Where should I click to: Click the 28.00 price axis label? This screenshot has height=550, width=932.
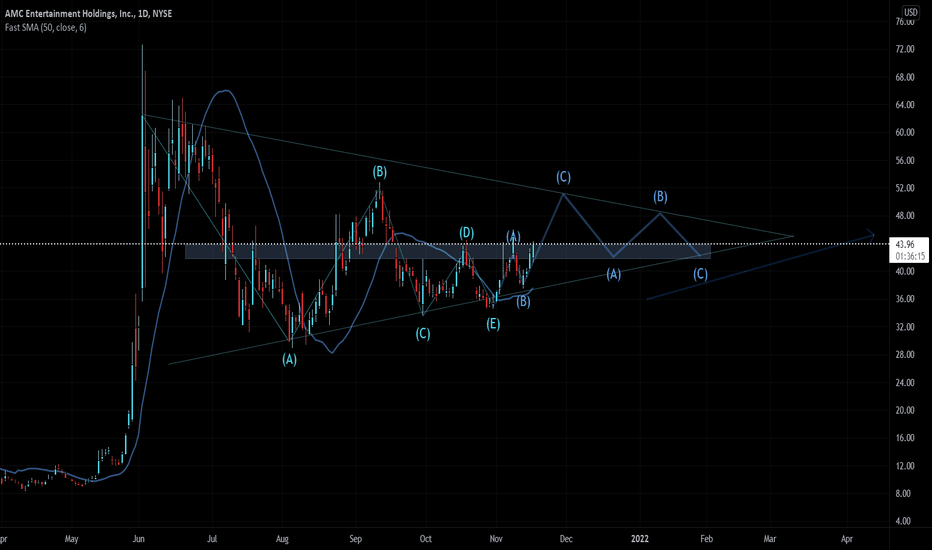pyautogui.click(x=905, y=354)
